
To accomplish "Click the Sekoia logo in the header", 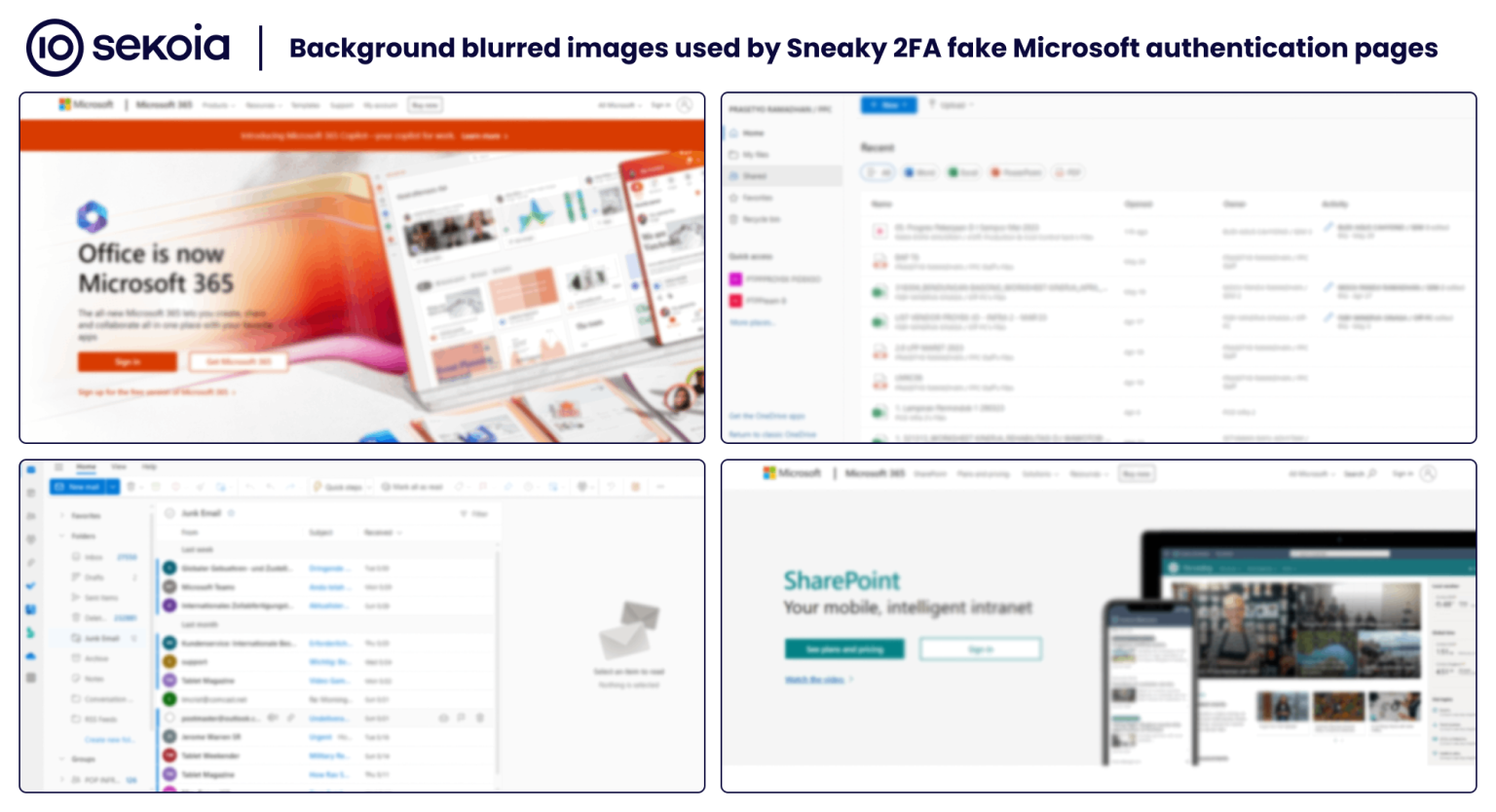I will coord(129,47).
